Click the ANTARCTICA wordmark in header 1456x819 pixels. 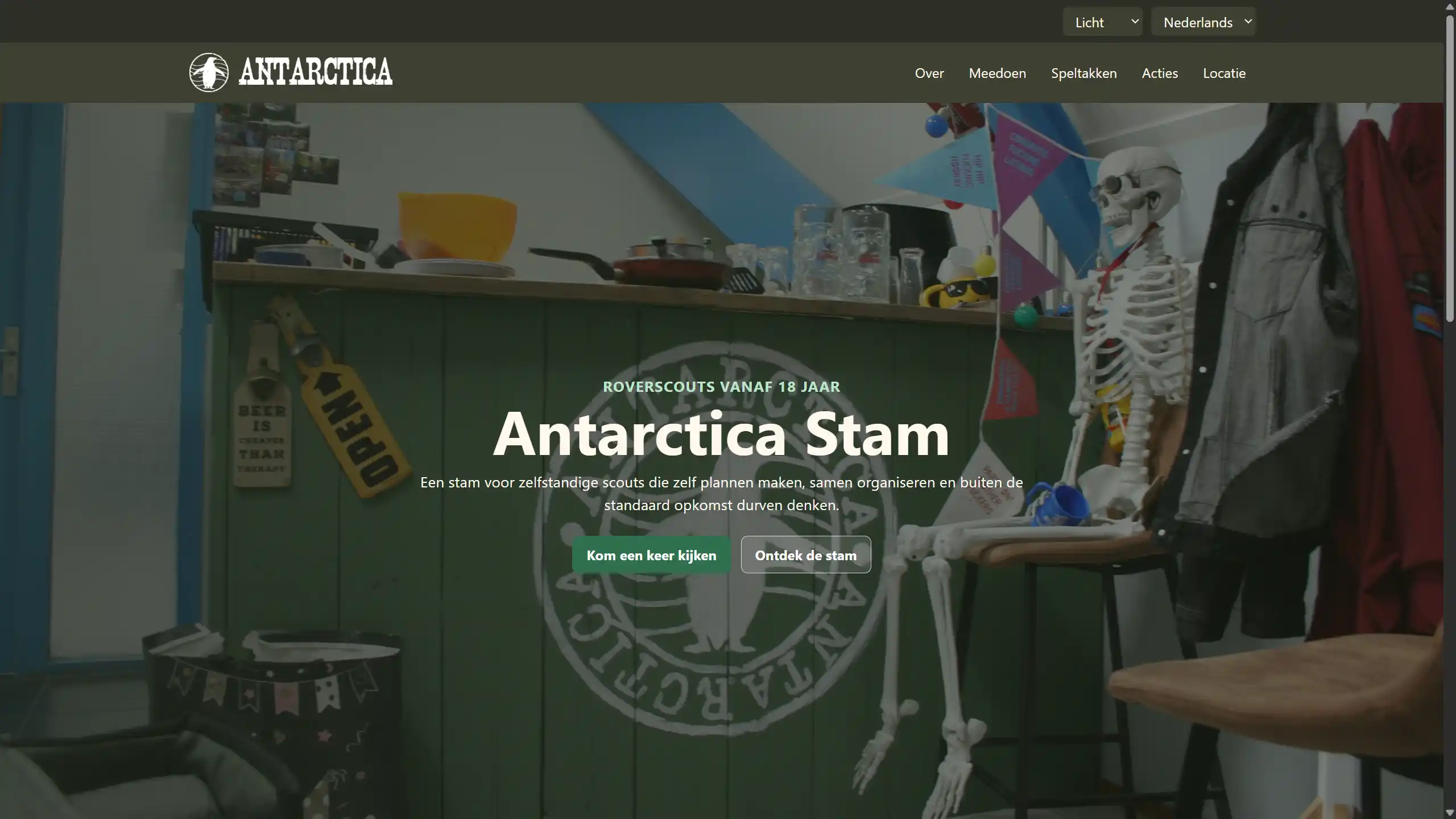point(316,72)
